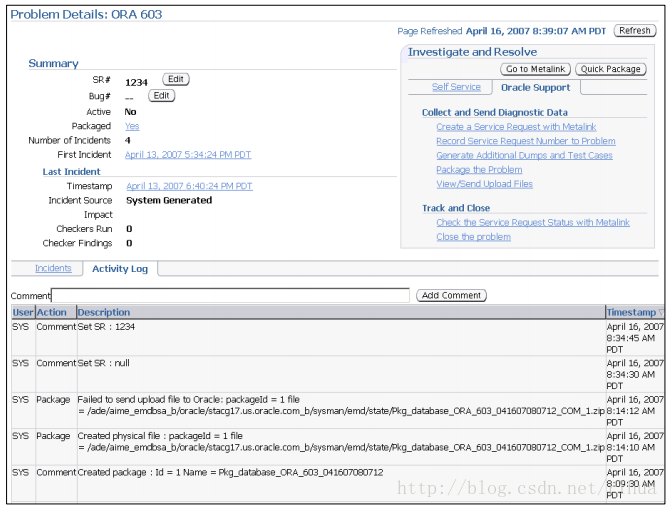Screen dimensions: 668x508
Task: Click Quick Package button
Action: point(610,69)
